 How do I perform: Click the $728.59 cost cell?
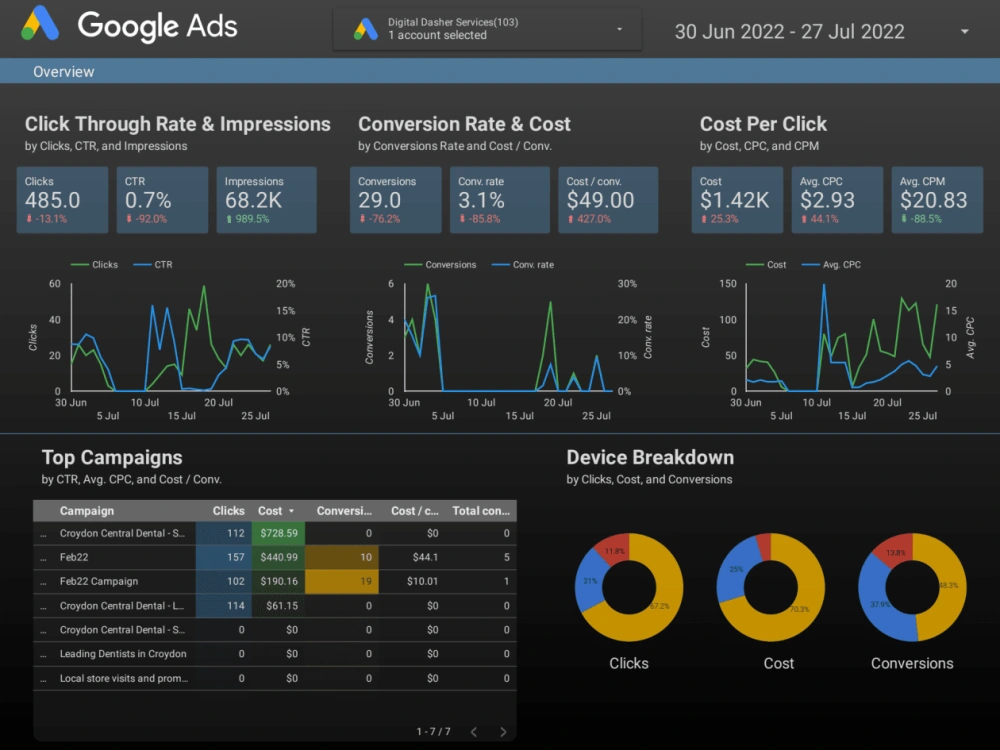coord(278,533)
